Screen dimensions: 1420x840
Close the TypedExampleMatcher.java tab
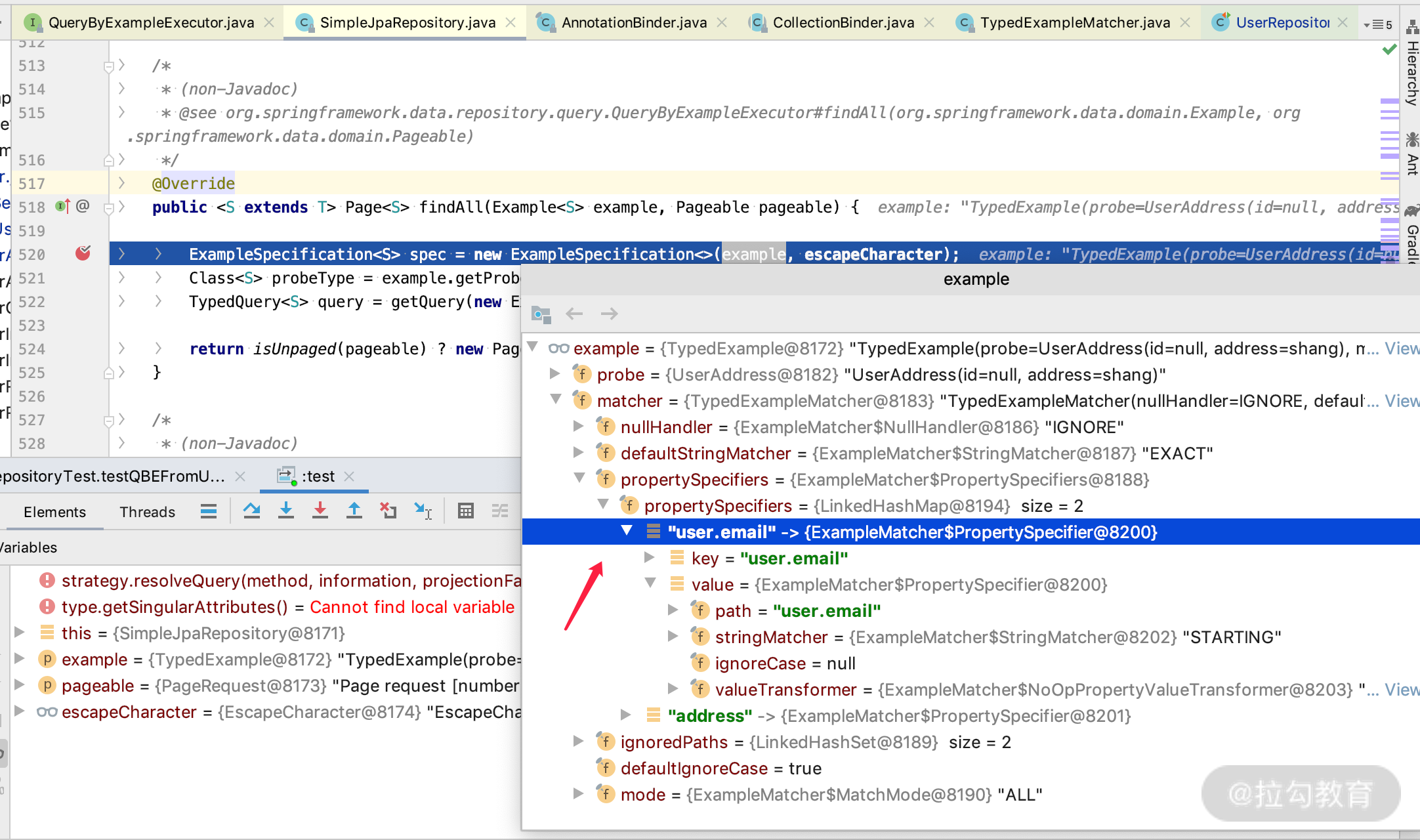1185,22
